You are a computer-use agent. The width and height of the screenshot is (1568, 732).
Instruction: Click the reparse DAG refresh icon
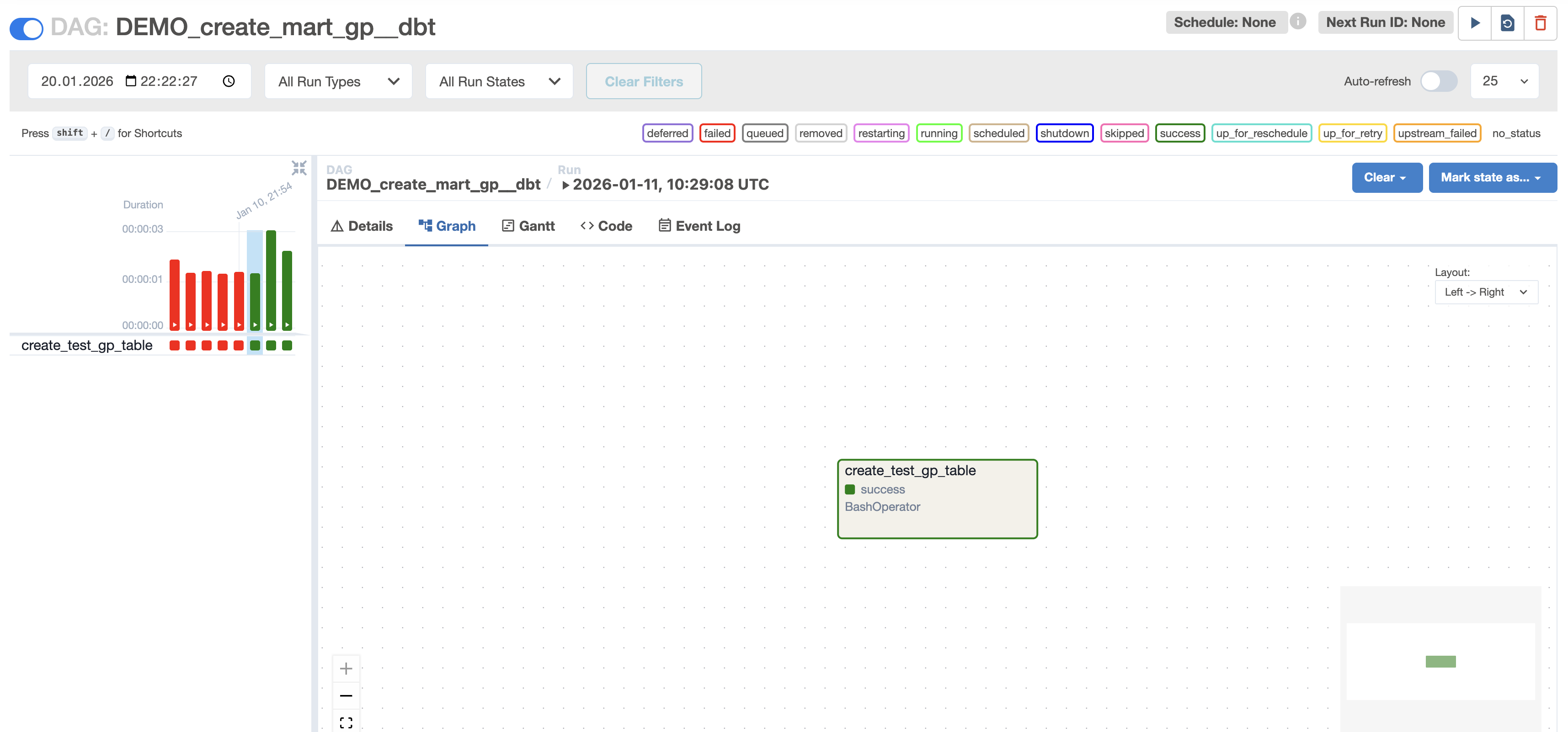[1507, 23]
